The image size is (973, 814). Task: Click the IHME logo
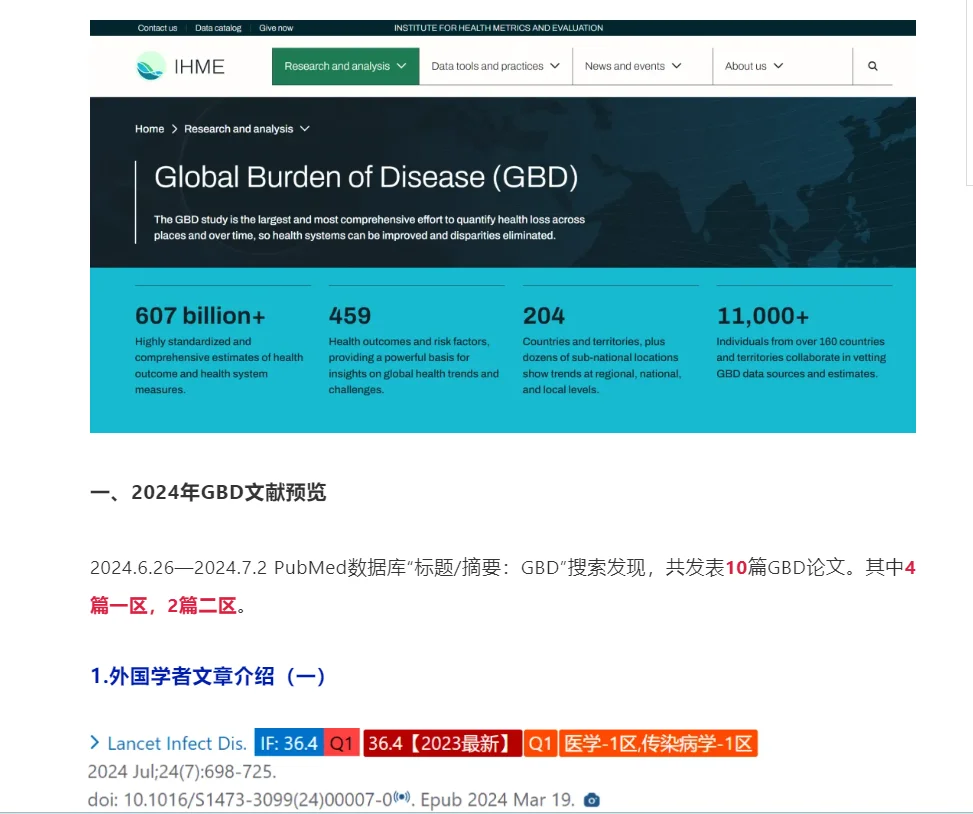coord(180,66)
